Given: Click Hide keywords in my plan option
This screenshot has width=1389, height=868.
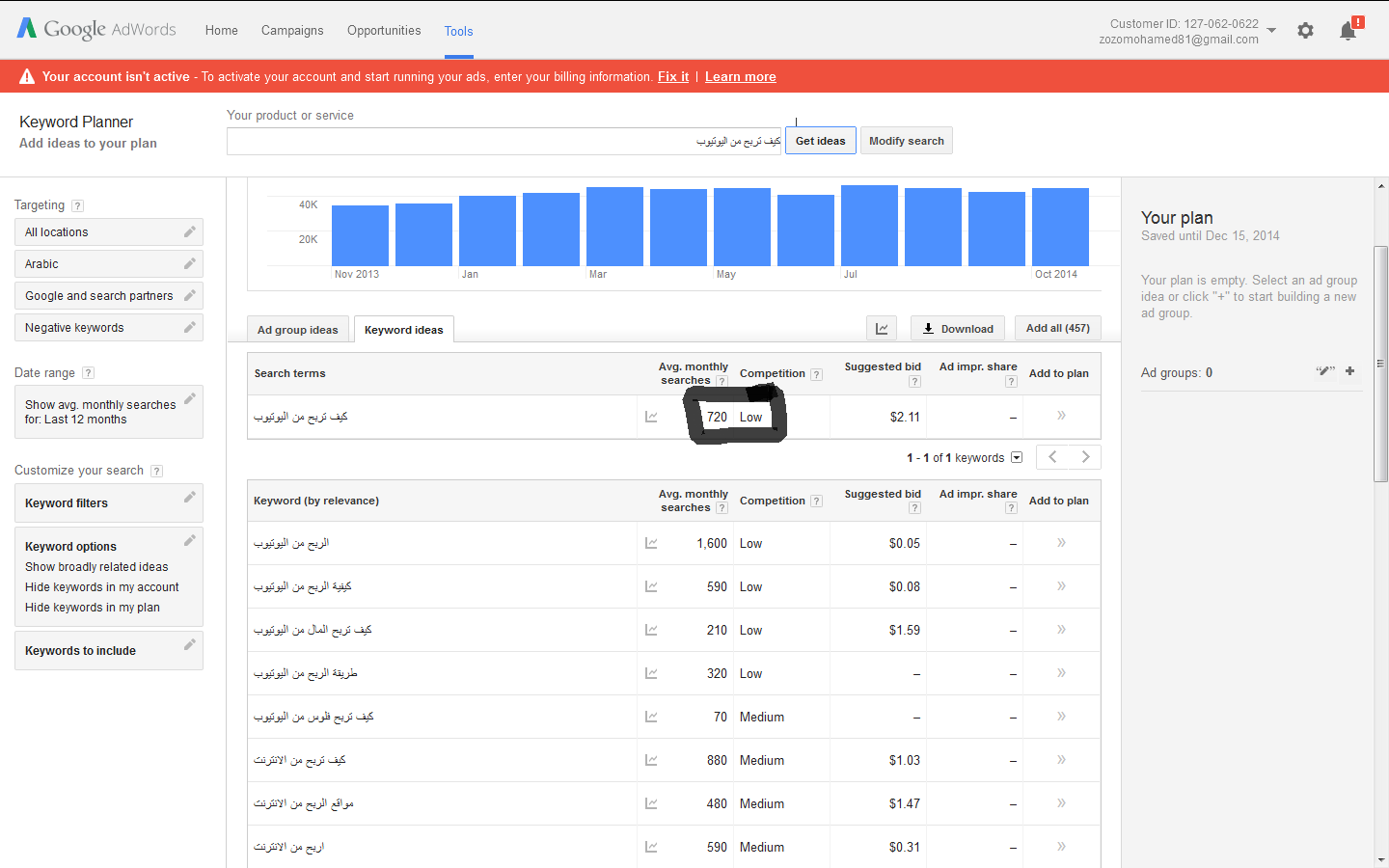Looking at the screenshot, I should pyautogui.click(x=93, y=608).
